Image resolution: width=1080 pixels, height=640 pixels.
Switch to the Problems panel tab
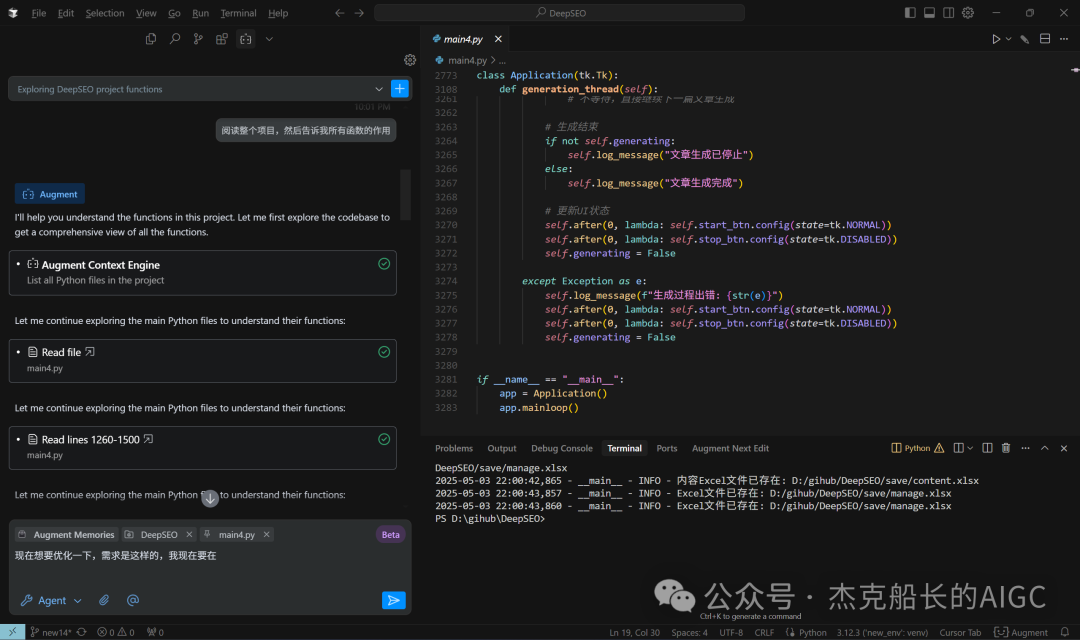pyautogui.click(x=454, y=448)
